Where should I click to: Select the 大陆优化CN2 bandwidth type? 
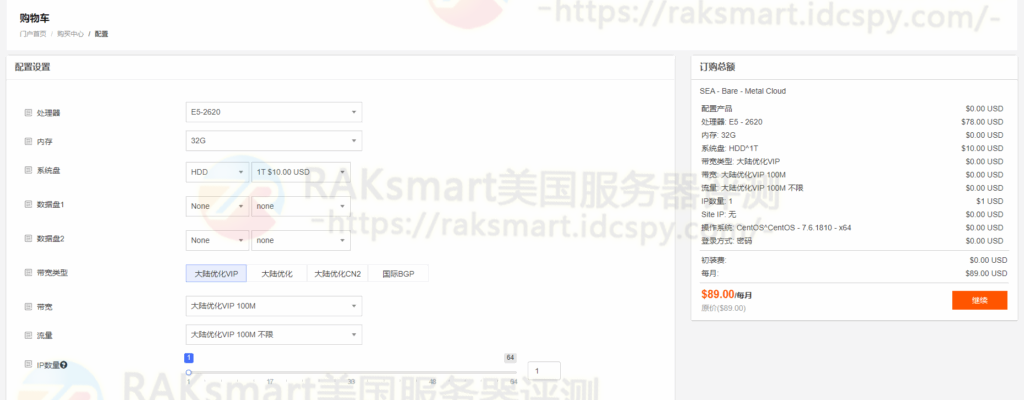click(337, 273)
